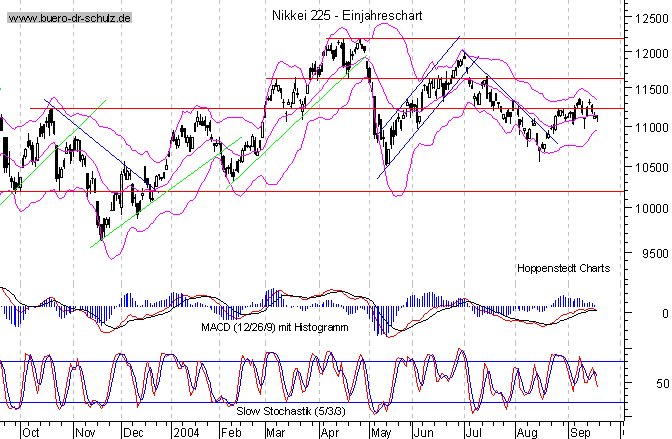Click the 12500 price axis label
672x439 pixels.
pos(647,16)
